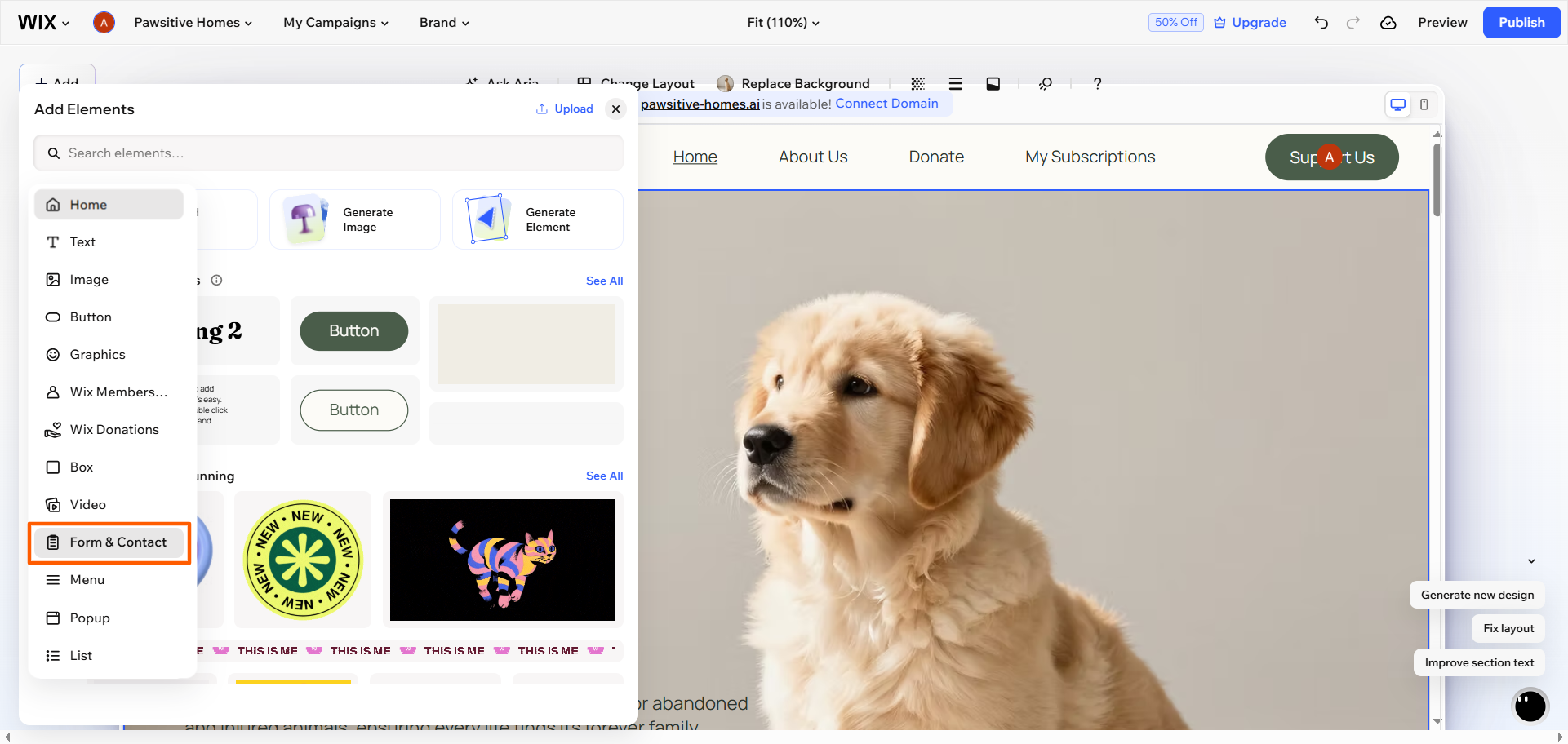Open Form & Contact category

pyautogui.click(x=109, y=542)
